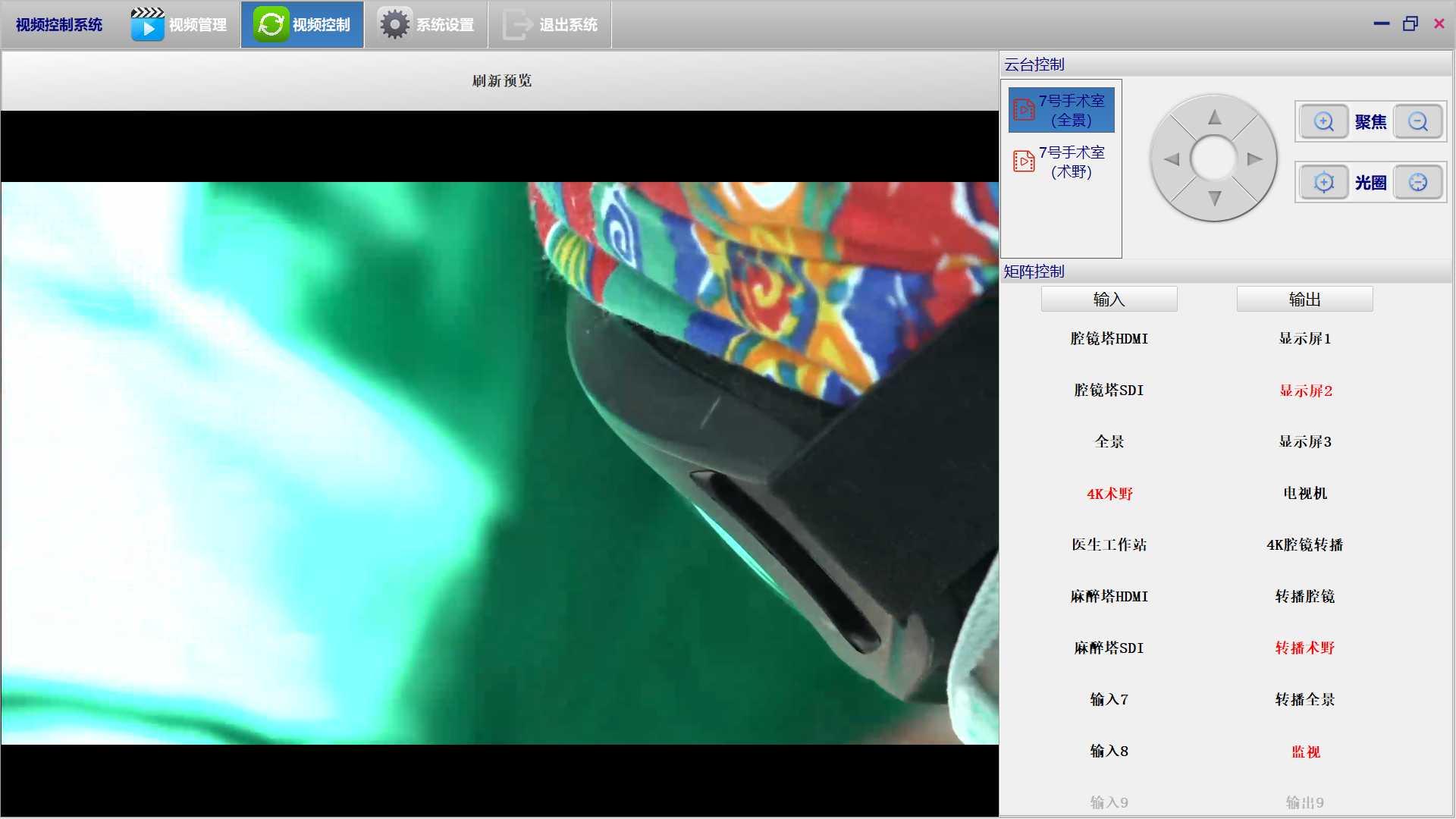The width and height of the screenshot is (1456, 819).
Task: Select camera 7号手术室(术野)
Action: point(1061,162)
